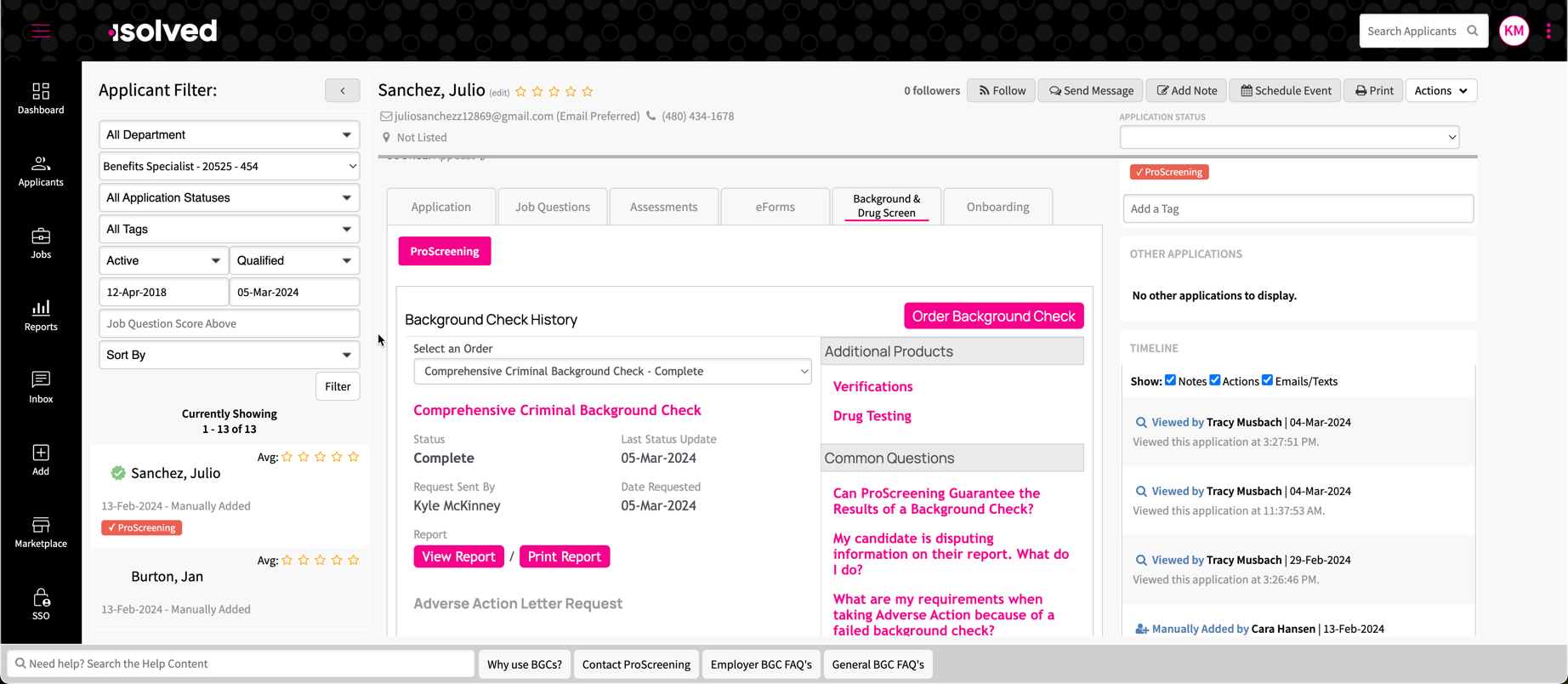Click the hamburger menu icon
This screenshot has width=1568, height=684.
coord(41,31)
